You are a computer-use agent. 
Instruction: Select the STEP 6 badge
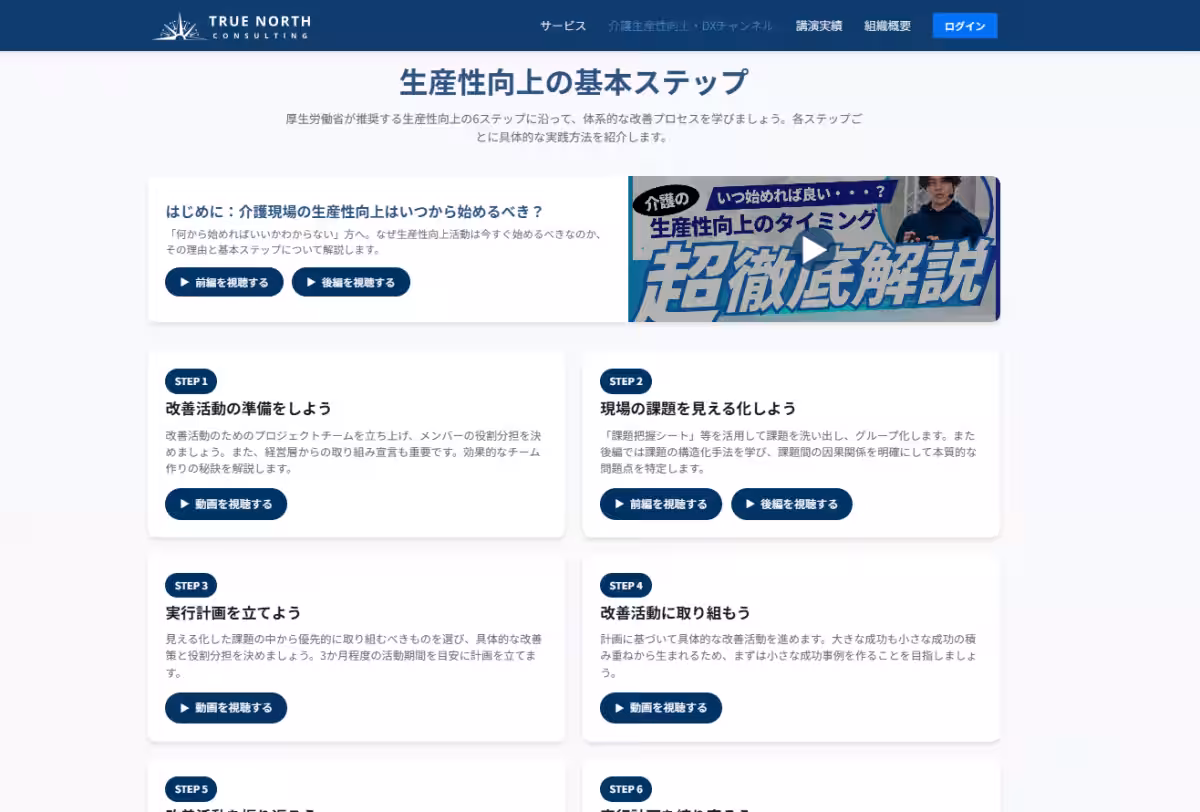[625, 789]
